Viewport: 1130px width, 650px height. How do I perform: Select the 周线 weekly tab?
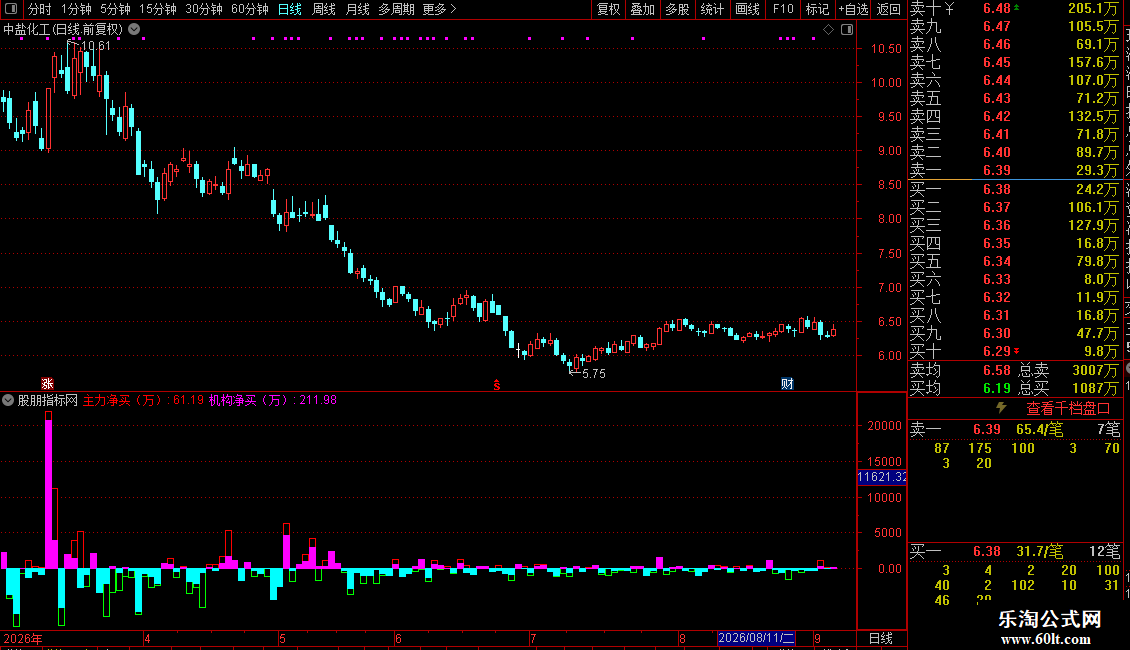point(324,9)
